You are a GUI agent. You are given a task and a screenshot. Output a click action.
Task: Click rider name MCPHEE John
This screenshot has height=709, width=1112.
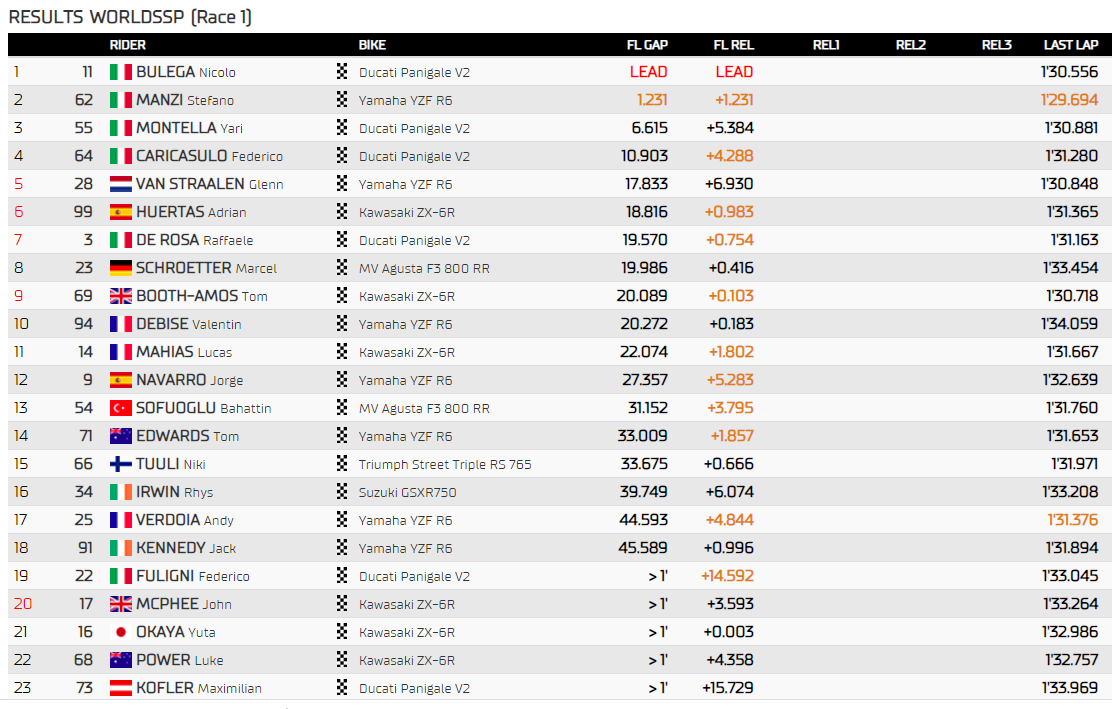(x=183, y=604)
